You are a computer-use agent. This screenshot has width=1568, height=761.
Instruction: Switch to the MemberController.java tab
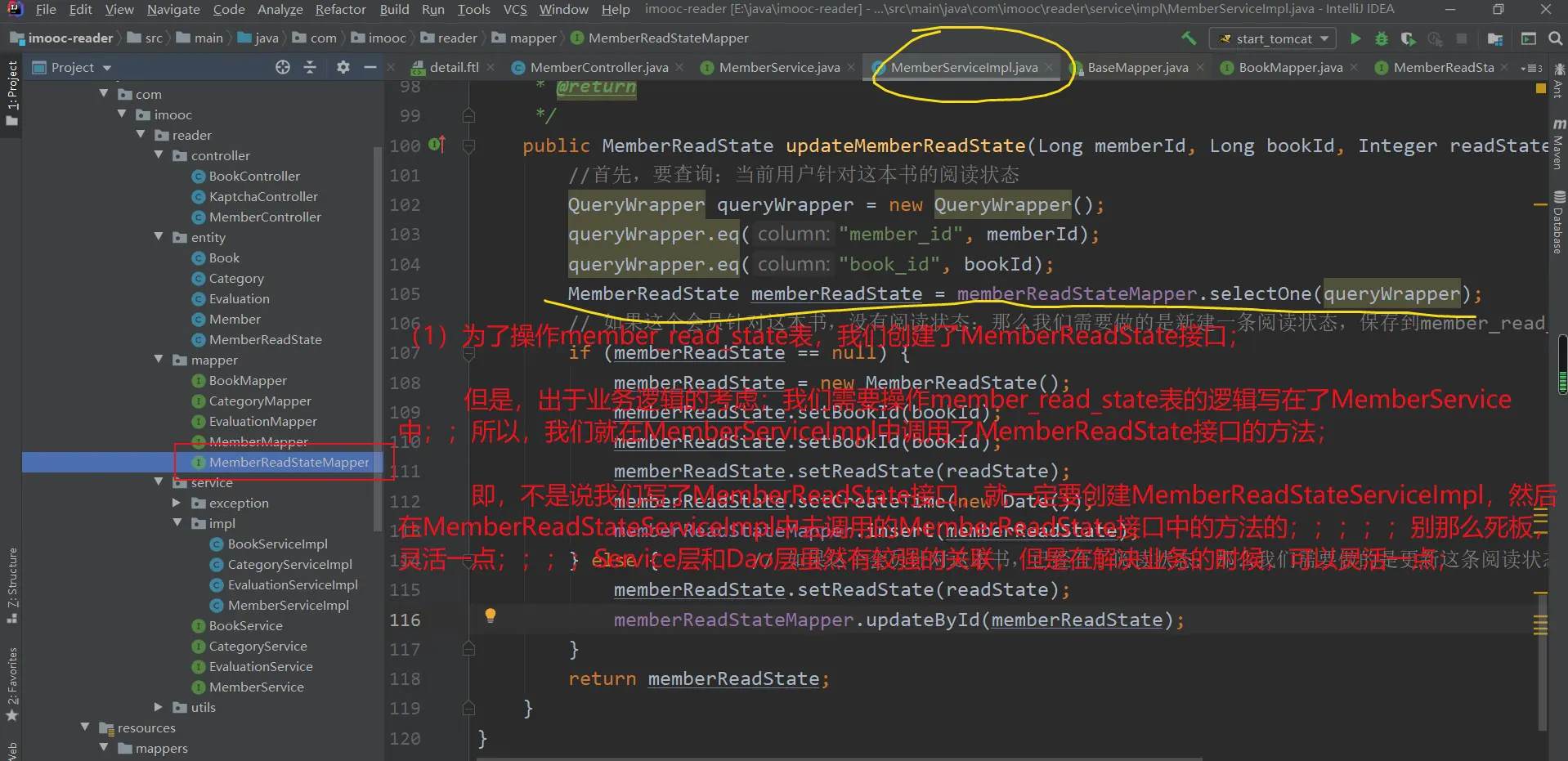click(x=598, y=68)
